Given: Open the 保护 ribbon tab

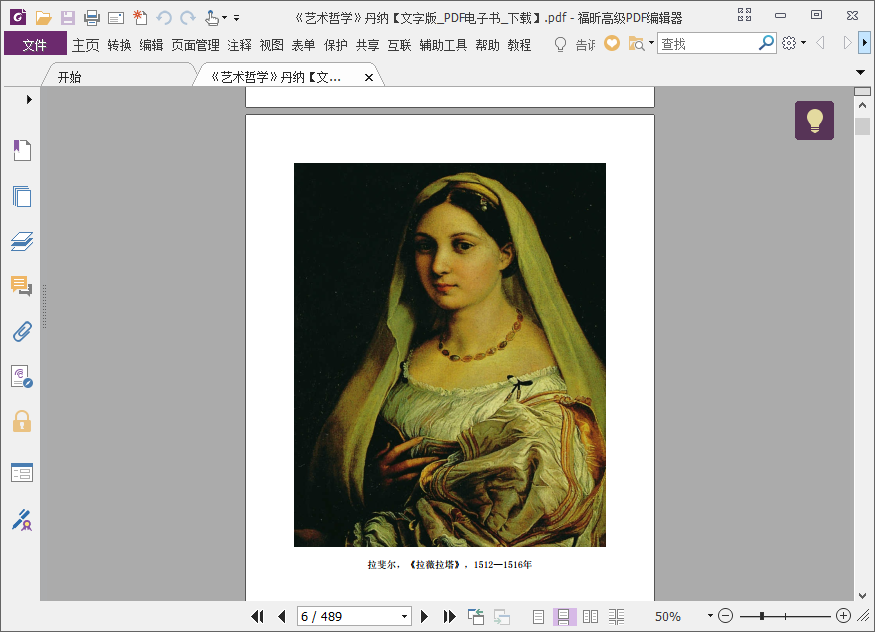Looking at the screenshot, I should 336,45.
